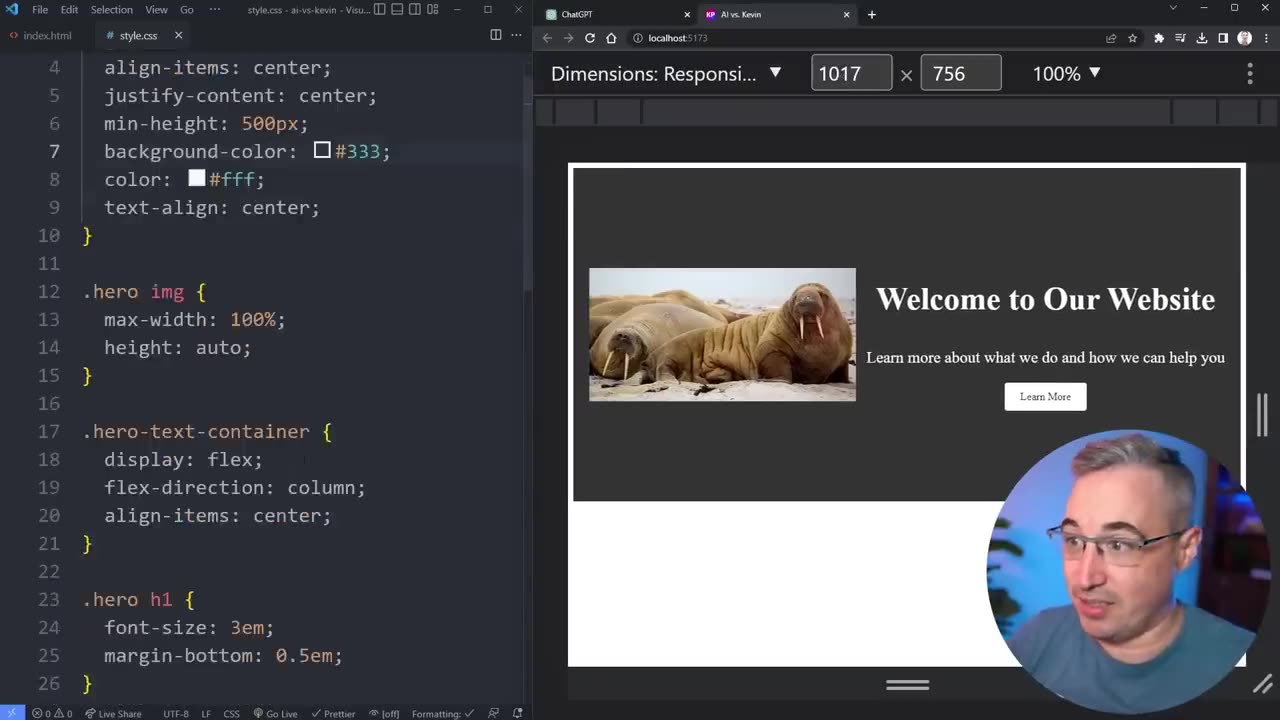Open the Edit menu in VS Code
This screenshot has width=1280, height=720.
point(69,9)
